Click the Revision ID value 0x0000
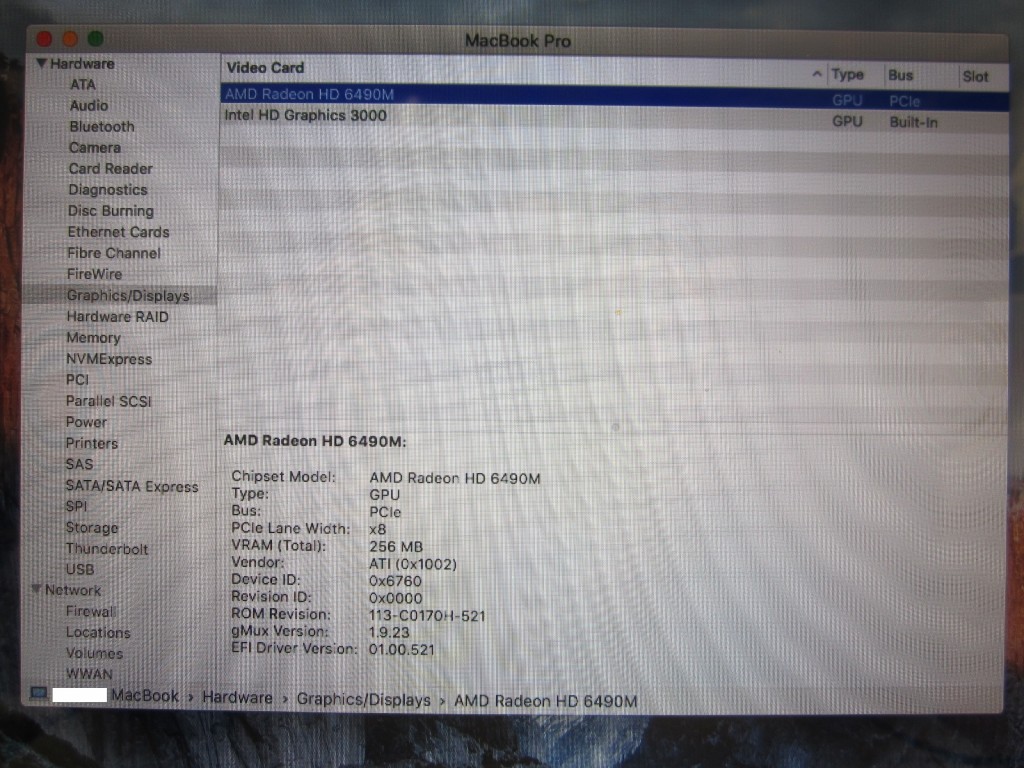This screenshot has height=768, width=1024. click(396, 598)
